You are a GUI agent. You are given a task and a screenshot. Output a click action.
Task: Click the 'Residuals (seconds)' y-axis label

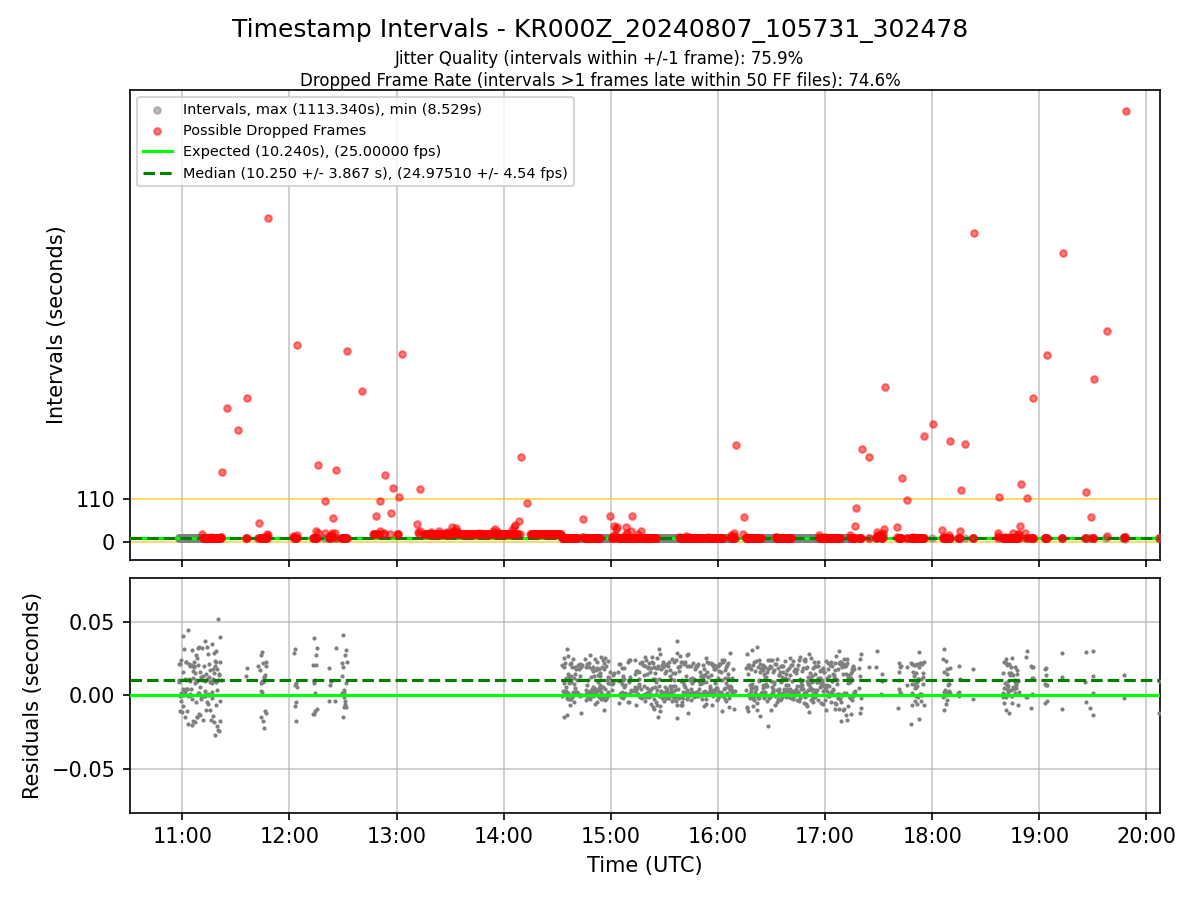click(32, 696)
